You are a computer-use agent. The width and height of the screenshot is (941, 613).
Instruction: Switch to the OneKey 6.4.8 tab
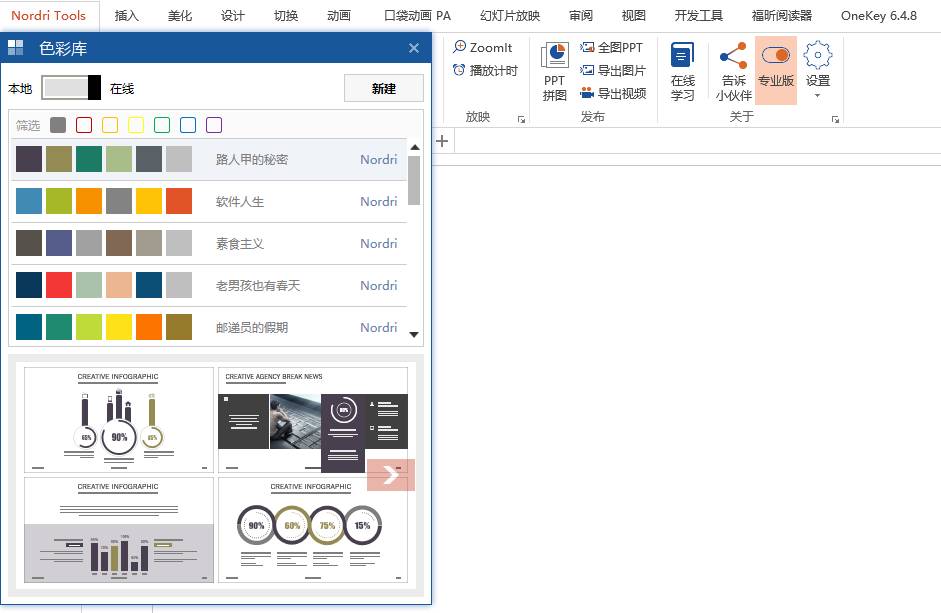[x=879, y=16]
